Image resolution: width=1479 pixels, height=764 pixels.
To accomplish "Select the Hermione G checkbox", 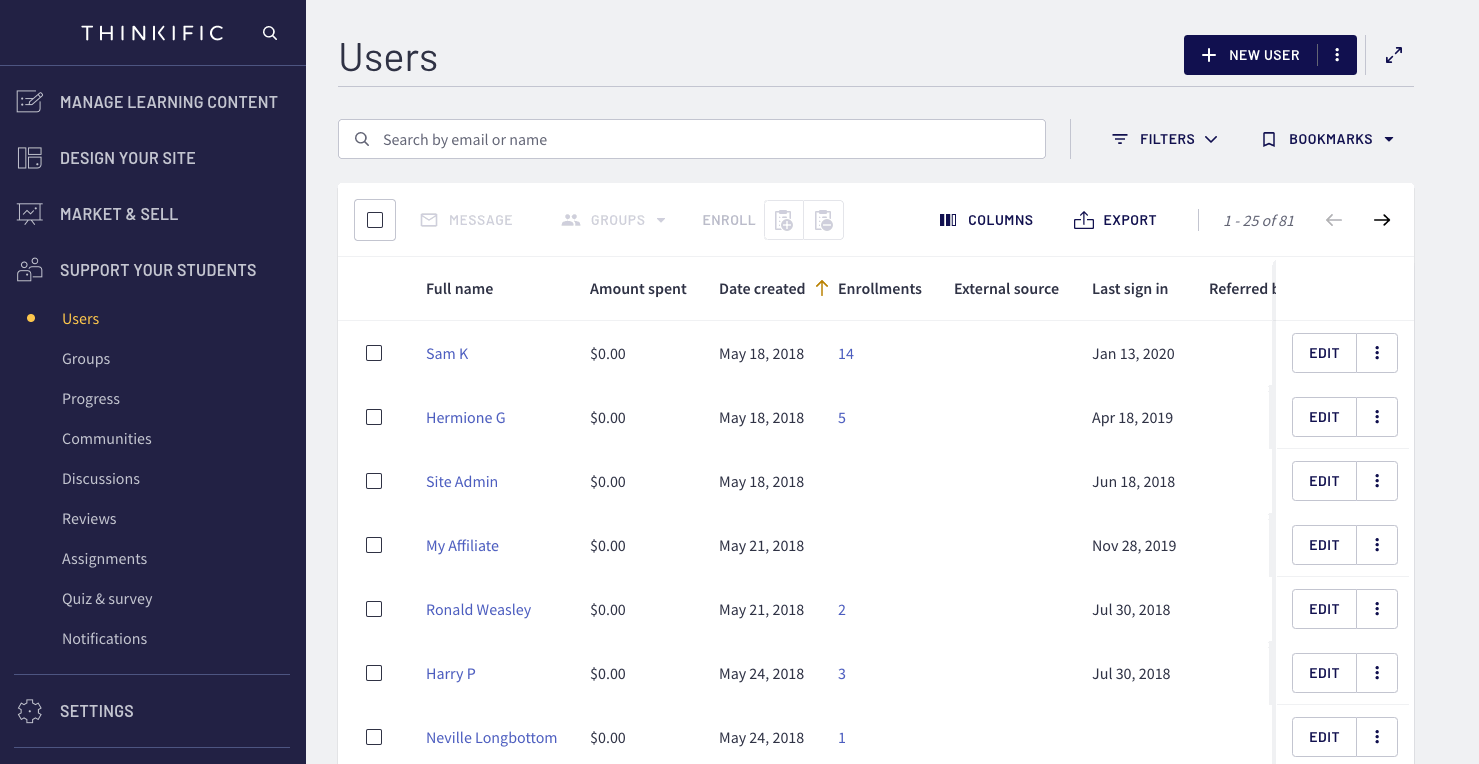I will 374,417.
